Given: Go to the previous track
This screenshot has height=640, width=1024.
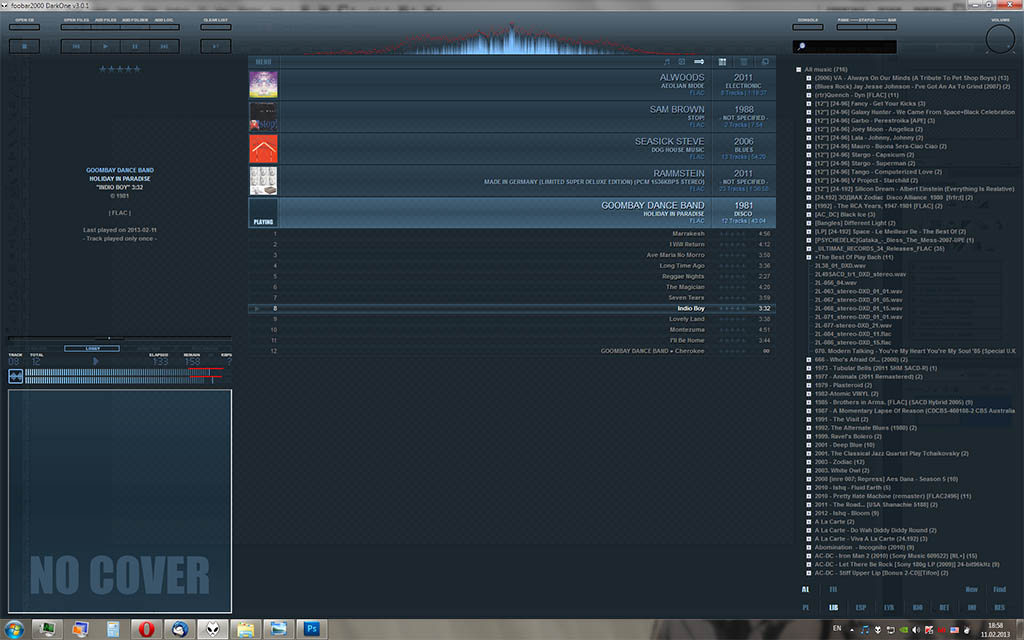Looking at the screenshot, I should click(77, 46).
